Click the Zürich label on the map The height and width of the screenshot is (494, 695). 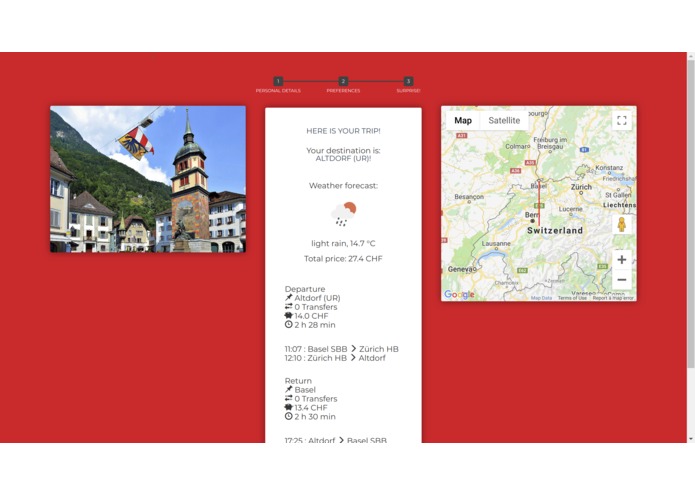click(x=581, y=187)
